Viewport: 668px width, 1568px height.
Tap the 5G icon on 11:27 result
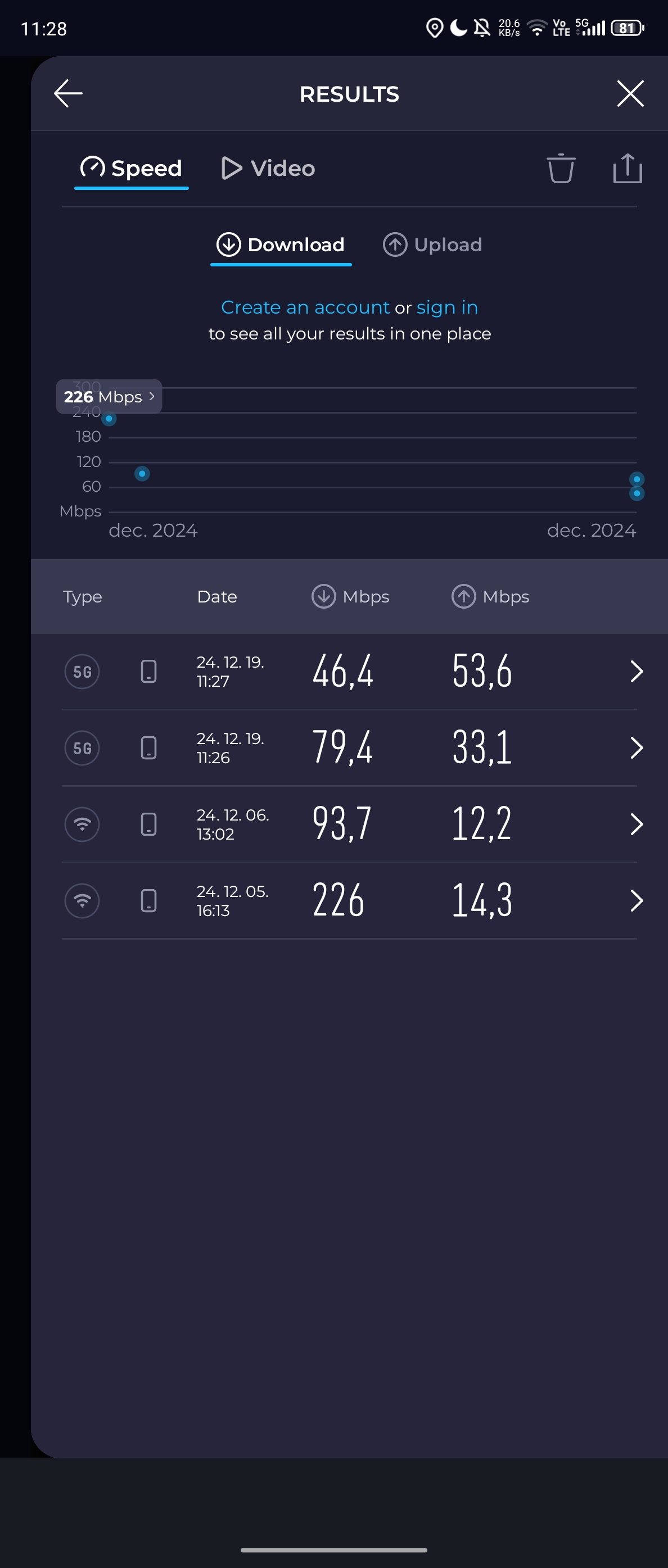click(82, 672)
